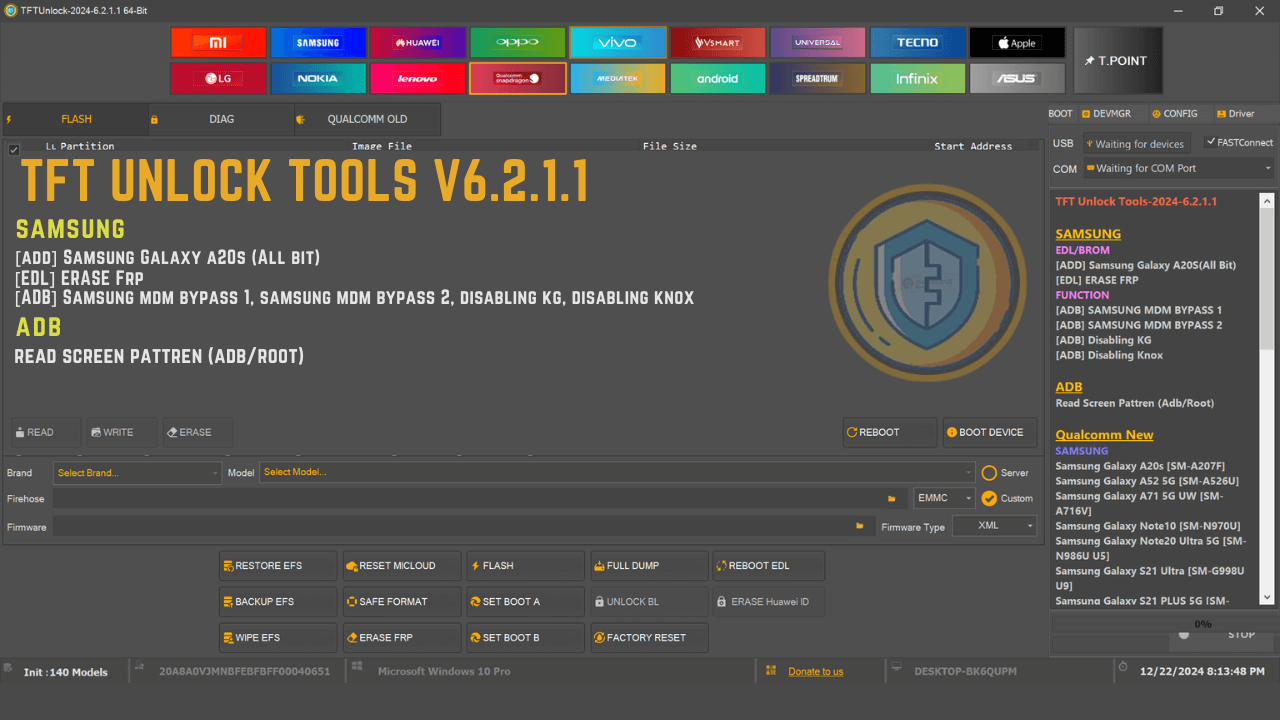Select the Custom radio option
1280x720 pixels.
tap(989, 498)
